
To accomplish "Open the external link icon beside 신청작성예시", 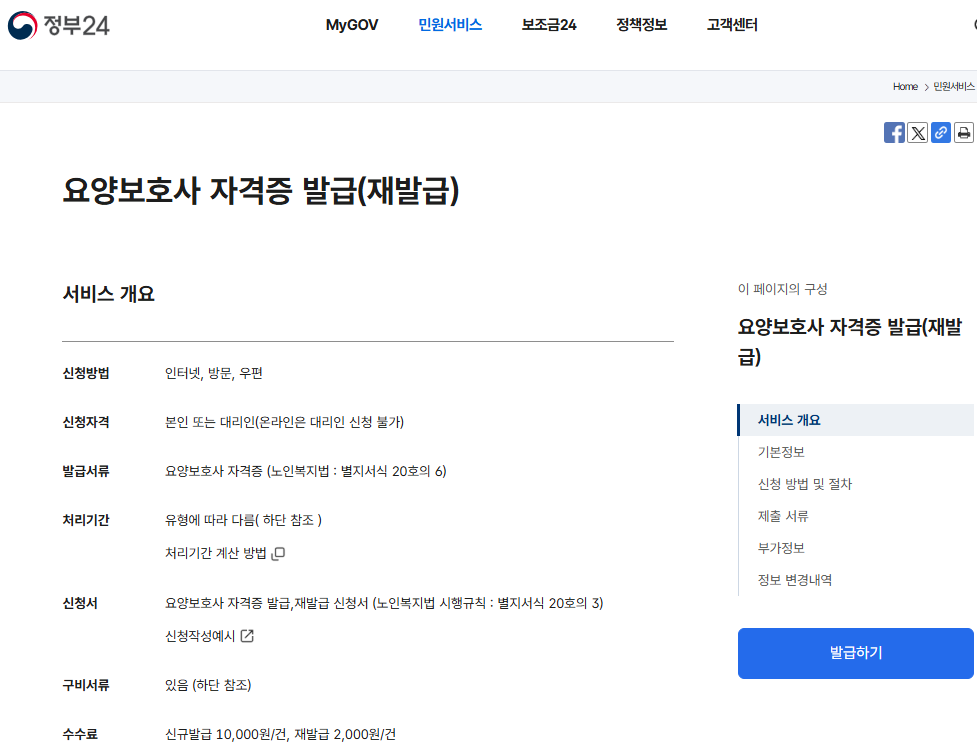I will (247, 636).
